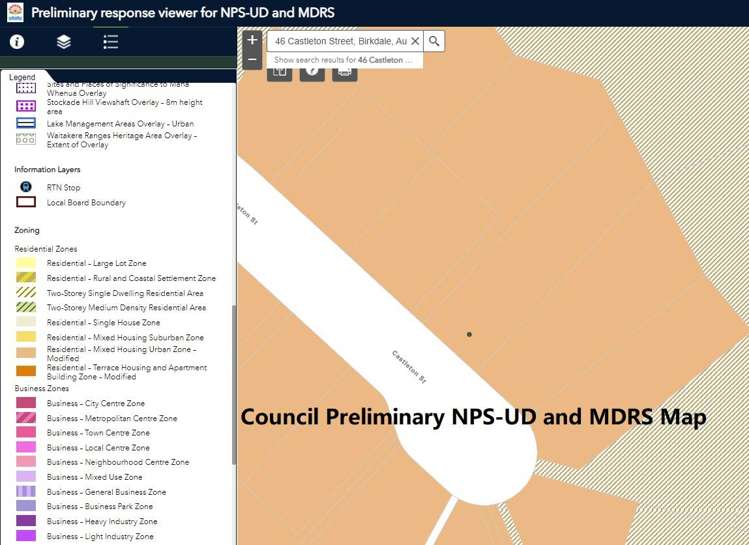Image resolution: width=749 pixels, height=545 pixels.
Task: Open the info panel icon
Action: 17,42
